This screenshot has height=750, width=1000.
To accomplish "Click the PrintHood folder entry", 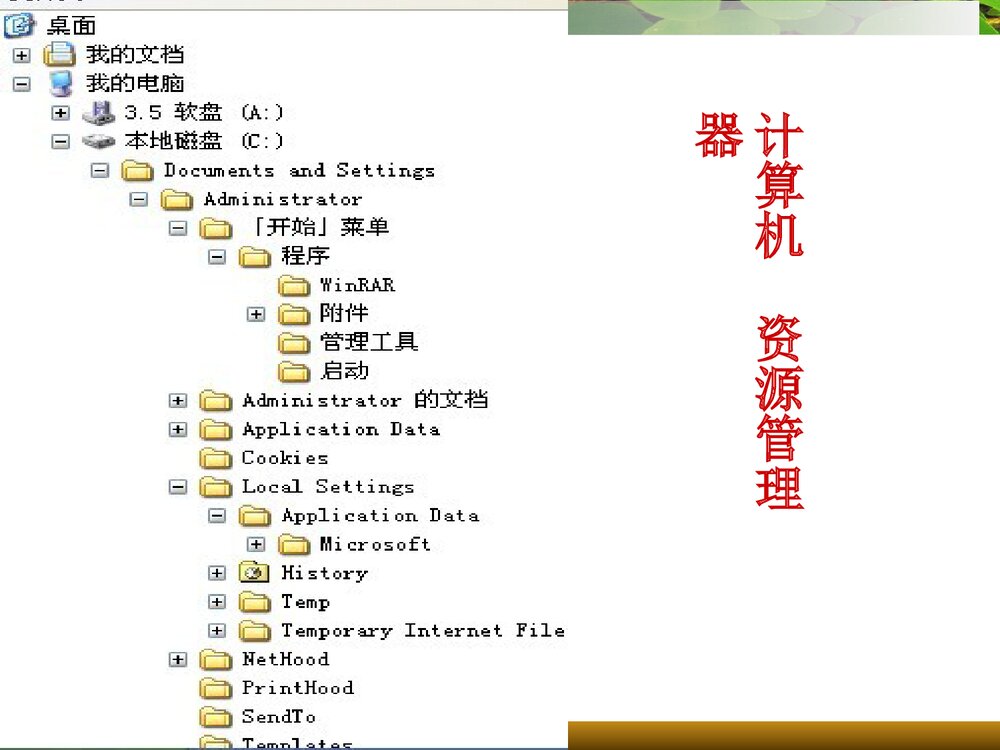I will [x=297, y=688].
